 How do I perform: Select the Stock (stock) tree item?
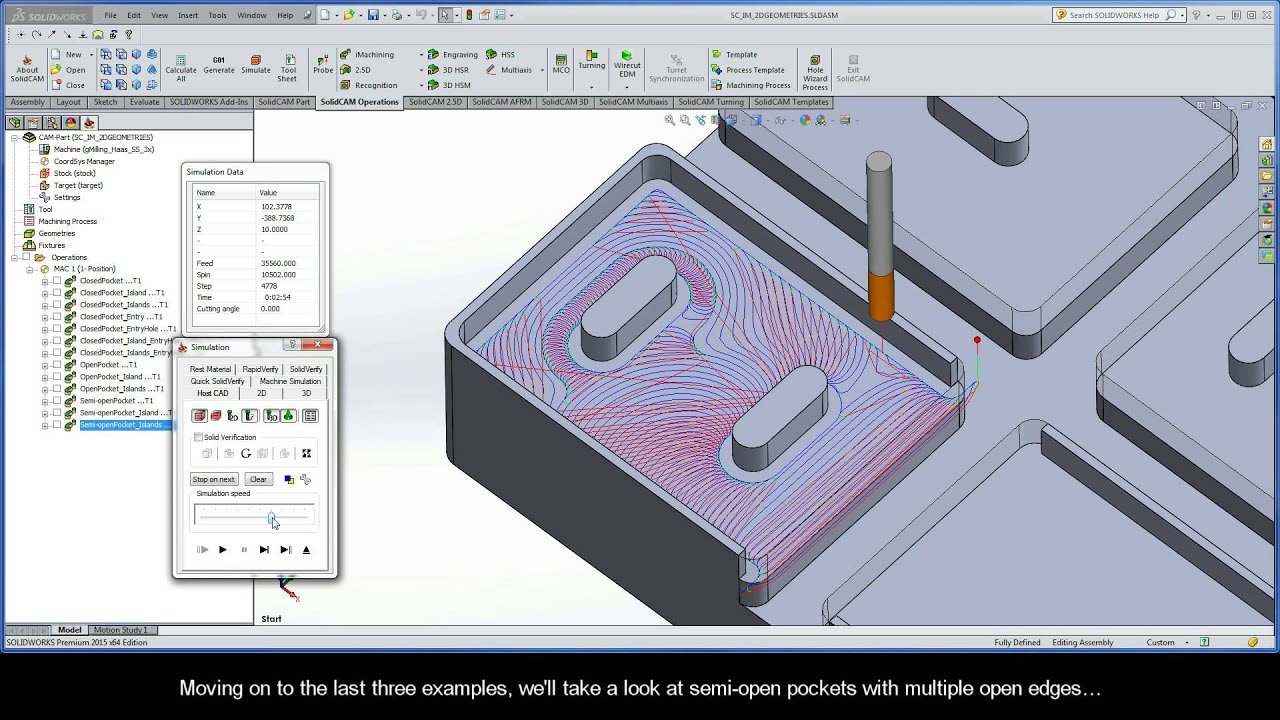click(x=74, y=173)
